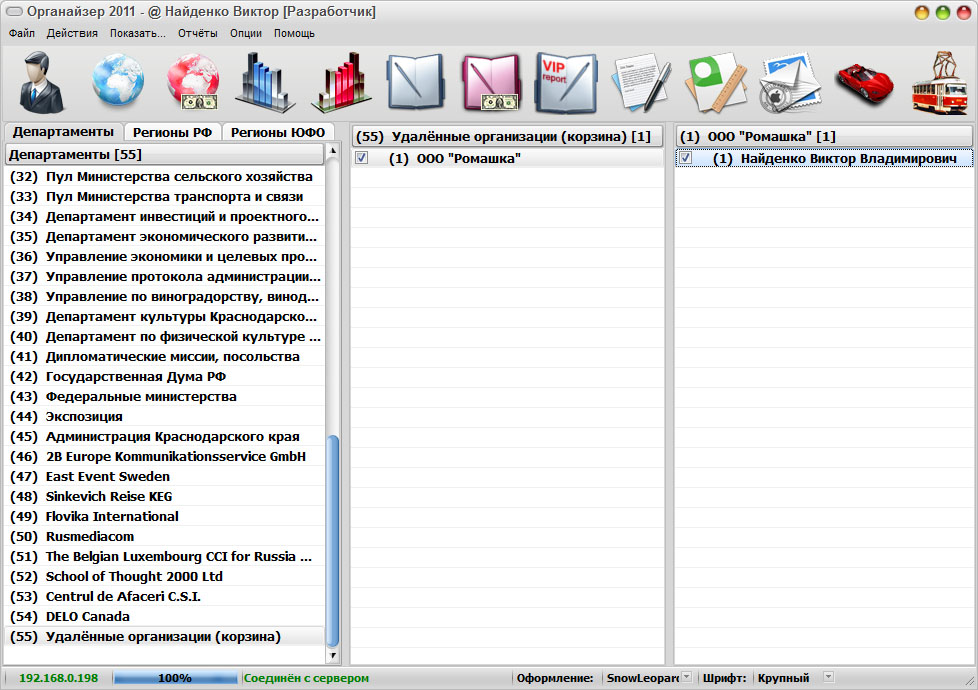978x690 pixels.
Task: Select Государственная Дума РФ department
Action: click(x=136, y=377)
